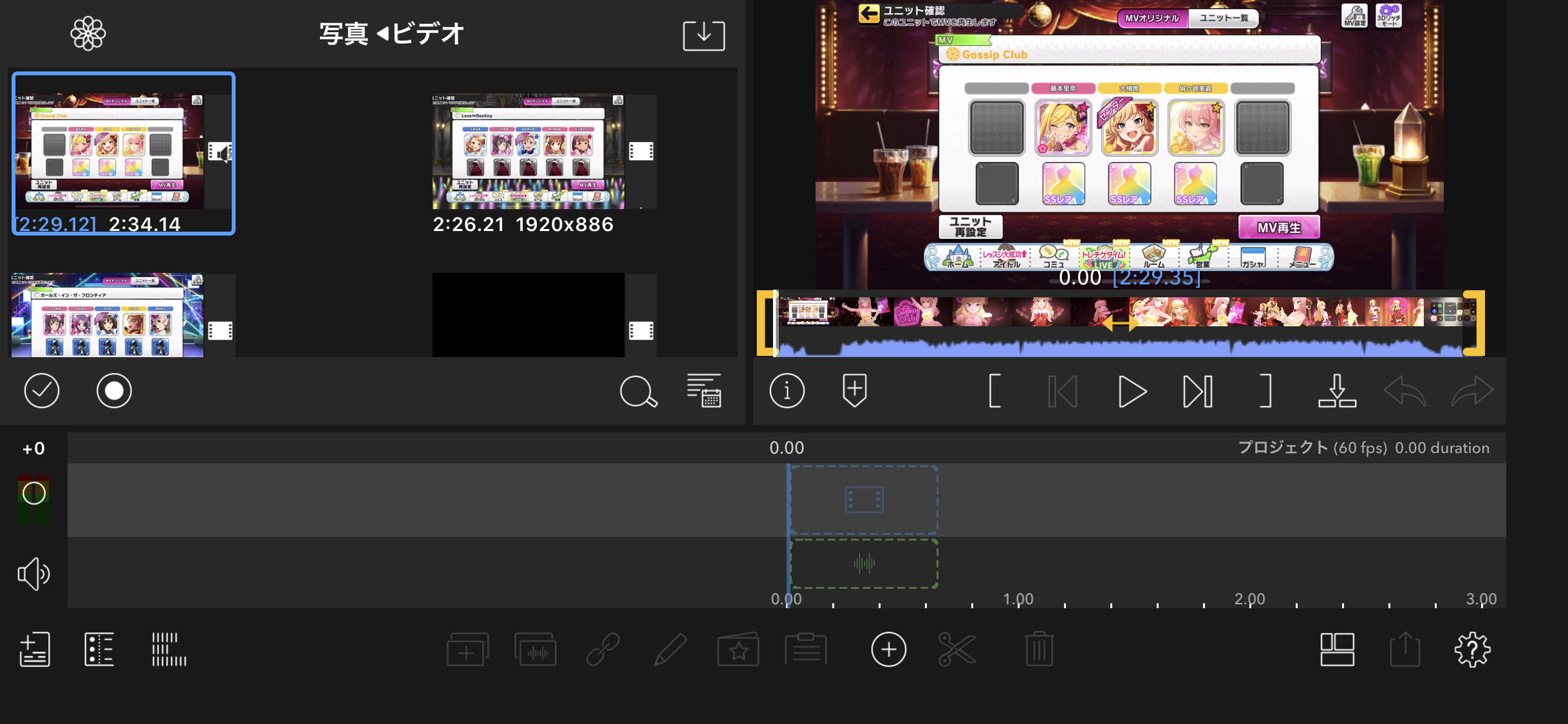Switch layout with the panels icon
The width and height of the screenshot is (1568, 724).
tap(1337, 649)
